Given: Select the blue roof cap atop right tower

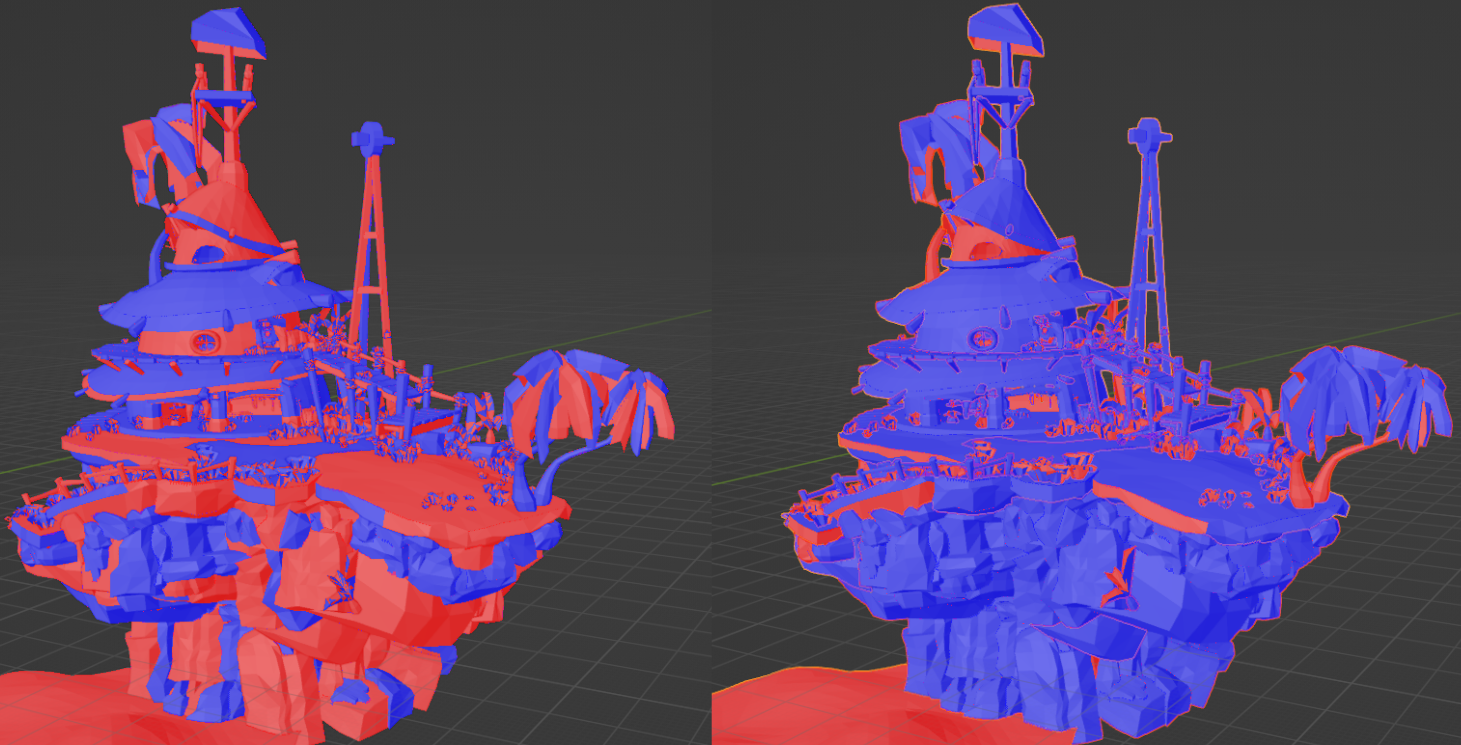Looking at the screenshot, I should tap(1008, 30).
